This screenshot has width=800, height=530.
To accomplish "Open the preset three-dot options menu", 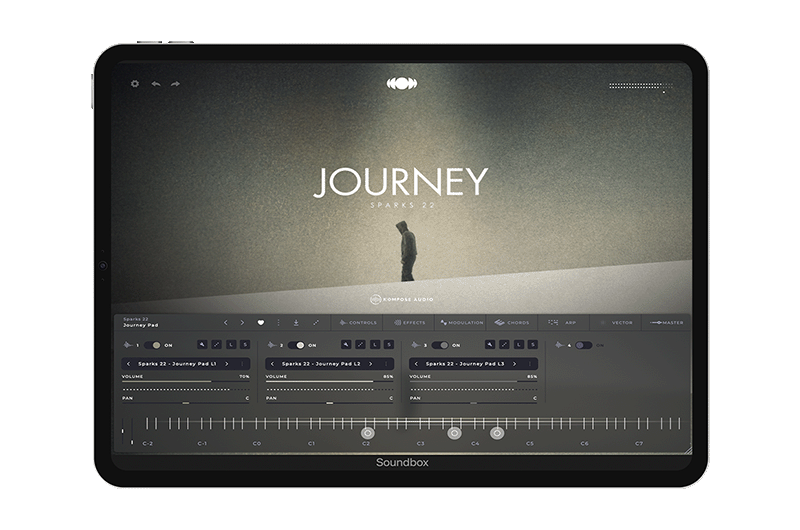I will (x=279, y=322).
